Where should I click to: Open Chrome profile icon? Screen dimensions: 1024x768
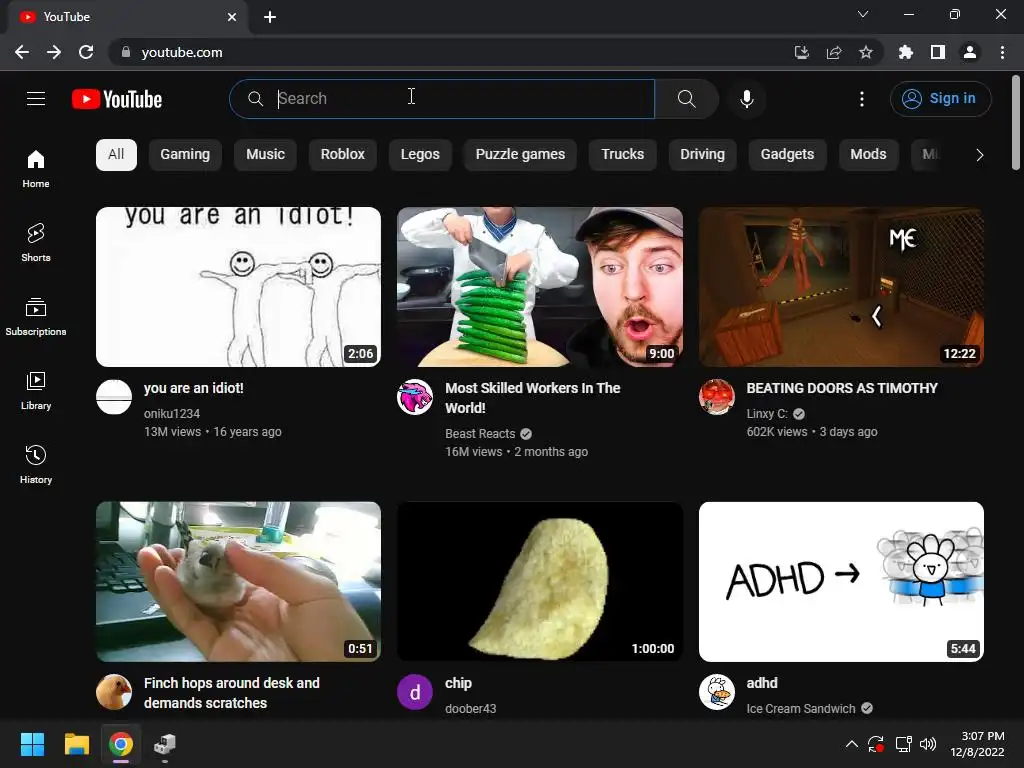click(x=970, y=52)
